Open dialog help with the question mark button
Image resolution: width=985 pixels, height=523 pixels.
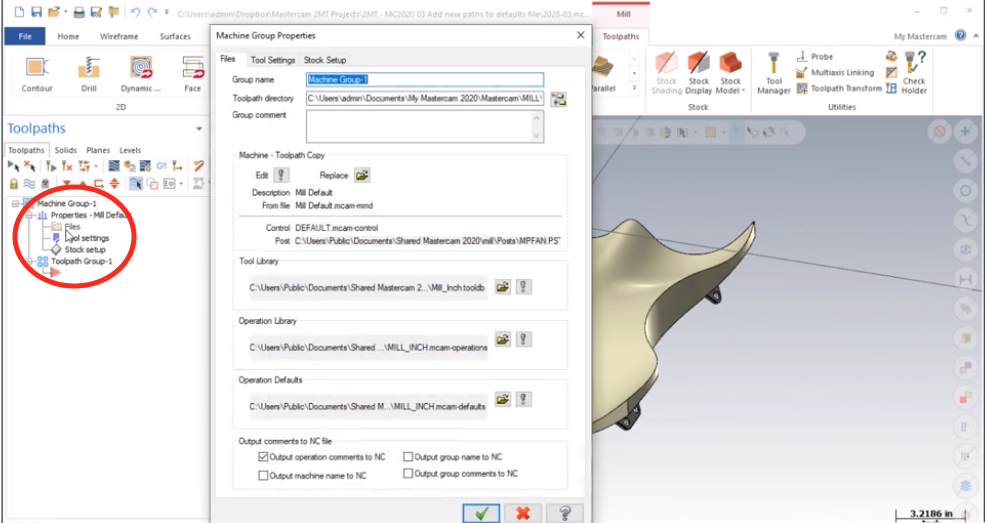click(x=564, y=513)
